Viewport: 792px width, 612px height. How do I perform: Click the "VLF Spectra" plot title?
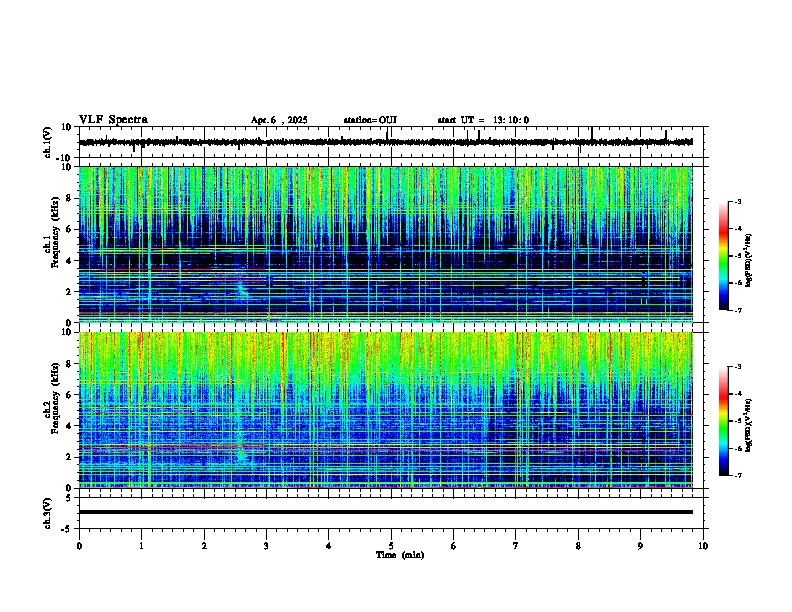[x=113, y=120]
